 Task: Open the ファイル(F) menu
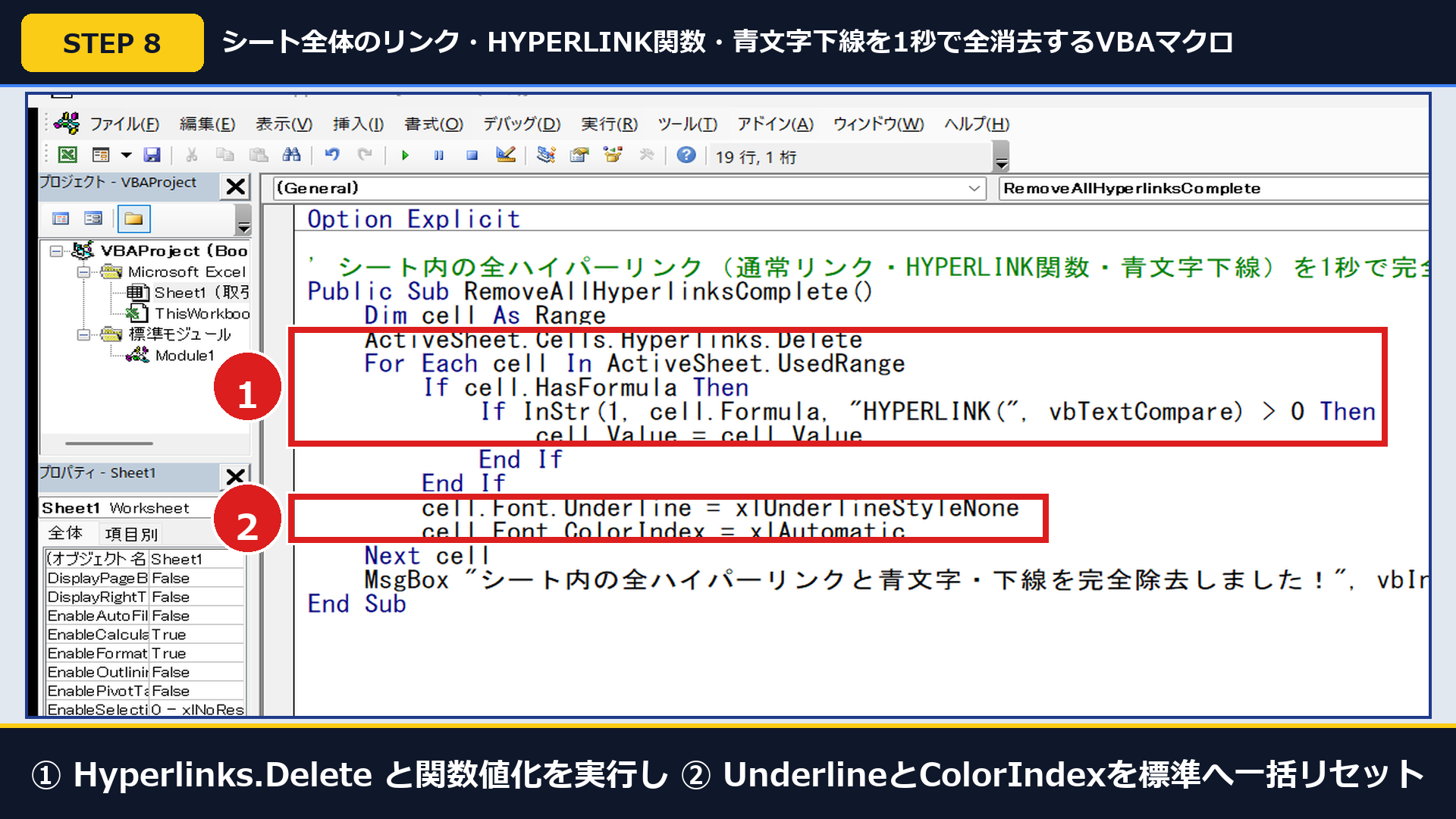pyautogui.click(x=124, y=124)
